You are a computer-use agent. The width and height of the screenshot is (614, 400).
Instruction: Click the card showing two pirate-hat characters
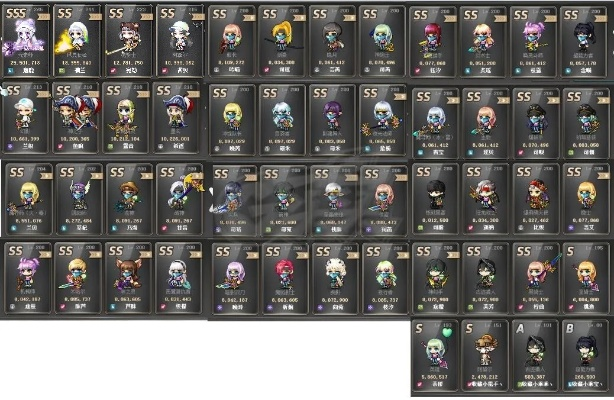76,117
